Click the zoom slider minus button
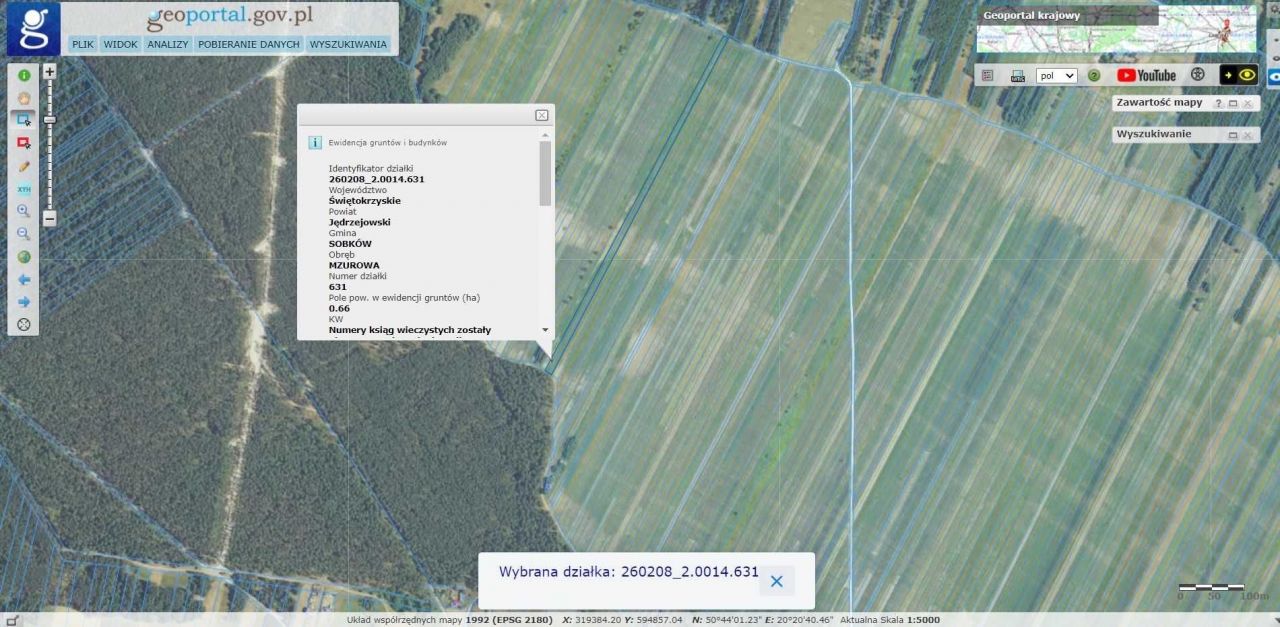The width and height of the screenshot is (1280, 627). pyautogui.click(x=50, y=218)
